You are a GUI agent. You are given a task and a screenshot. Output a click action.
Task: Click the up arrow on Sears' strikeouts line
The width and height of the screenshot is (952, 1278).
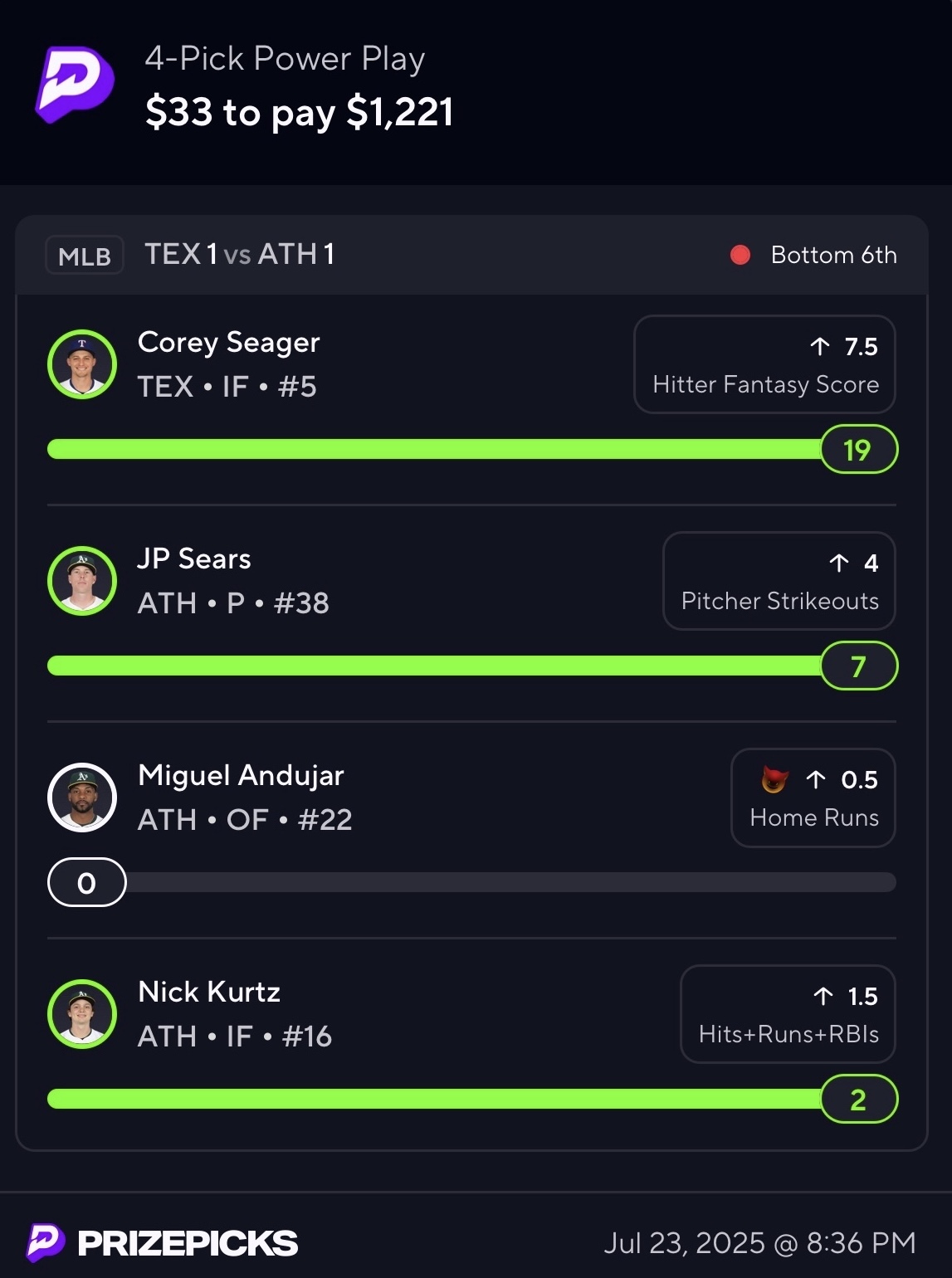click(839, 563)
